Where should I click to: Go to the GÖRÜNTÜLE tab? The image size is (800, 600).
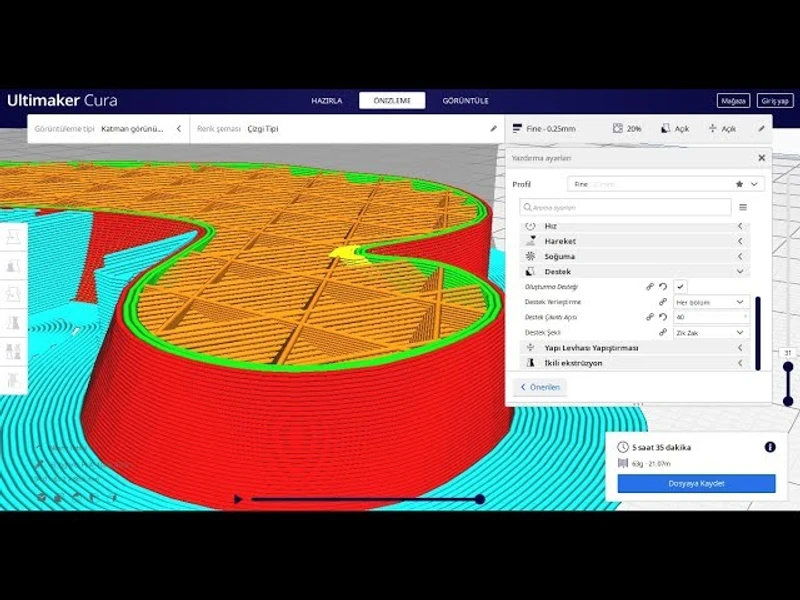(465, 101)
